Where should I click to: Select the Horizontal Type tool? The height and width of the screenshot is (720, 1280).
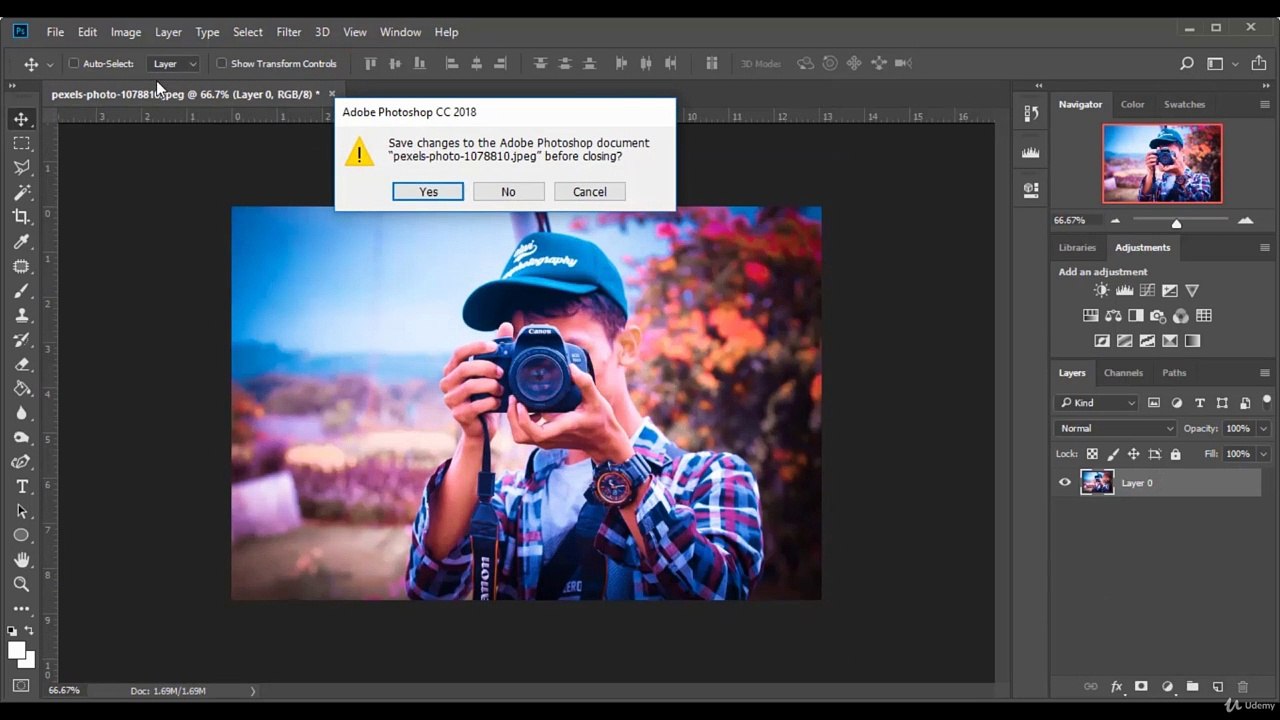[22, 487]
